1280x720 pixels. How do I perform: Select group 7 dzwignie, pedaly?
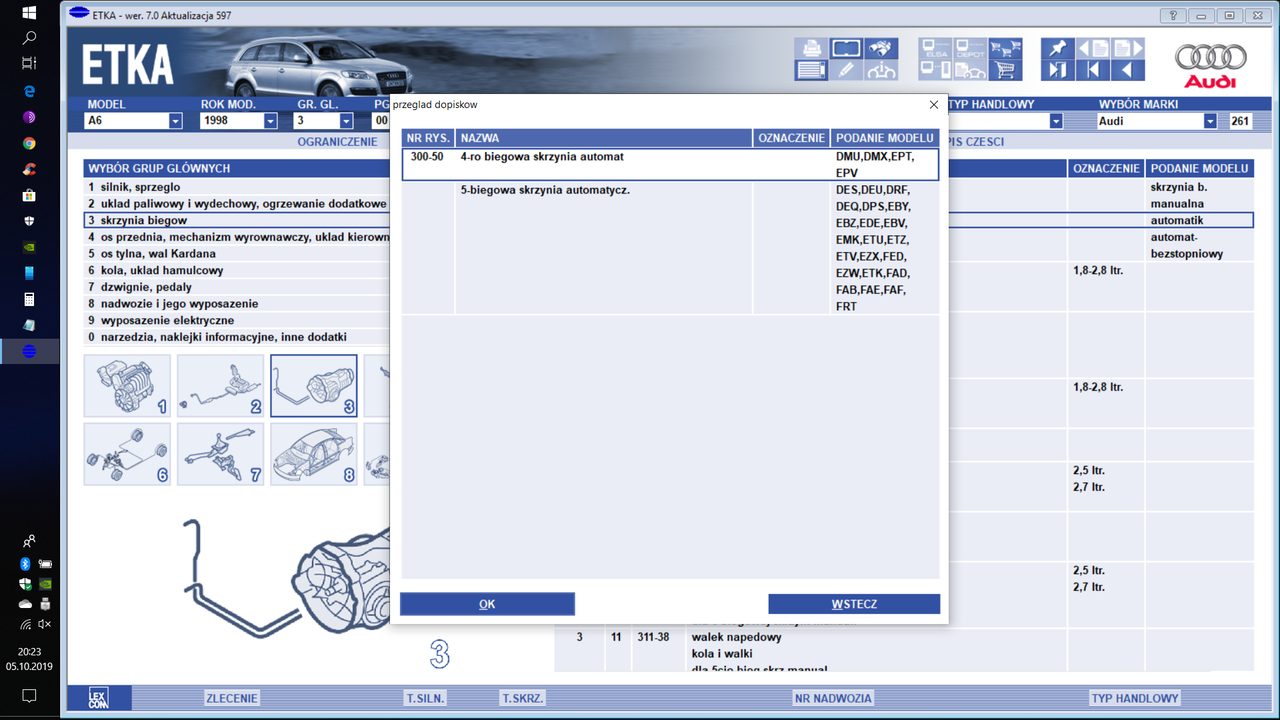pyautogui.click(x=237, y=287)
